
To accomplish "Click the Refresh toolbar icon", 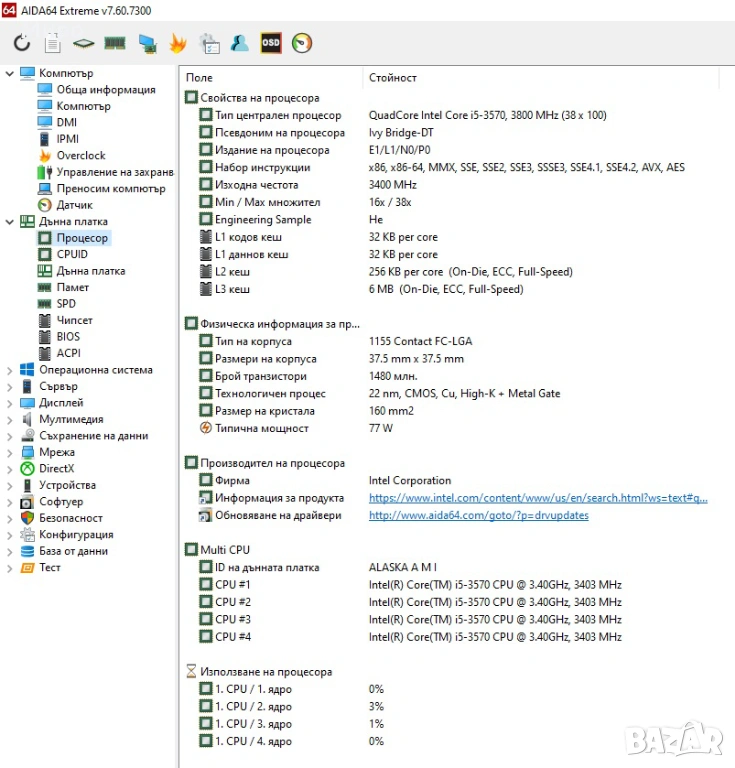I will tap(22, 43).
